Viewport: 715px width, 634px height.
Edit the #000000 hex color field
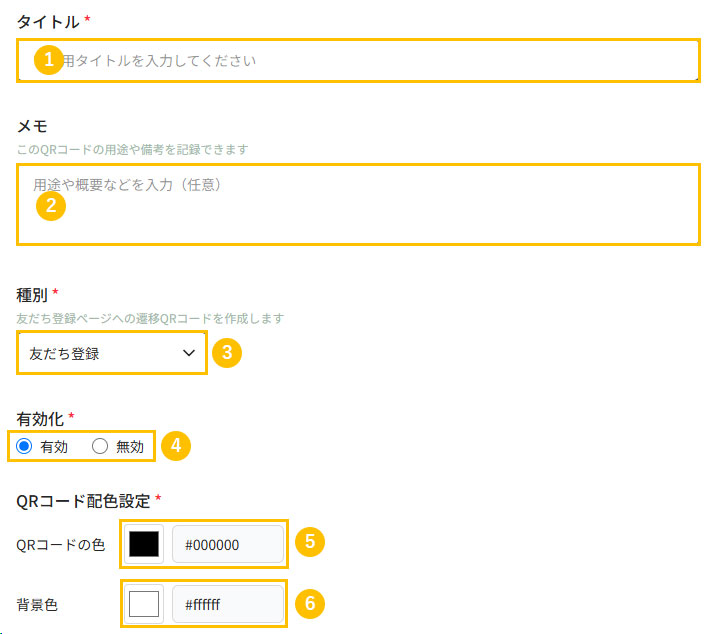click(228, 544)
